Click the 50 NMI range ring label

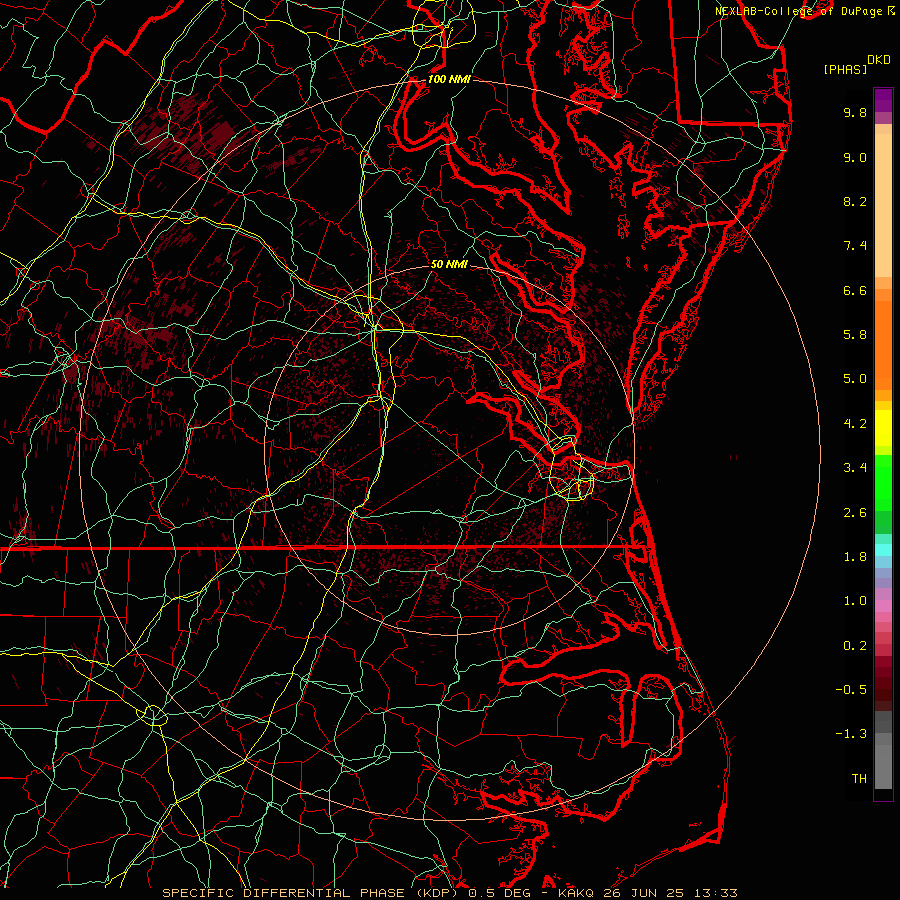449,264
